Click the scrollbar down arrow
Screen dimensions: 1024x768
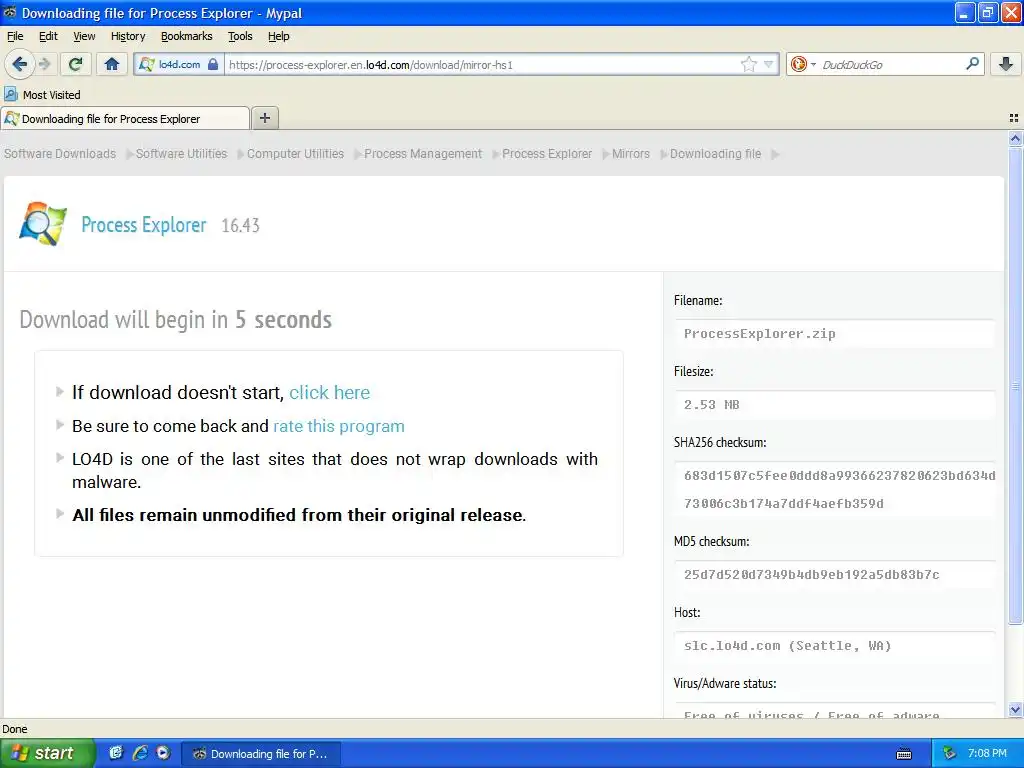coord(1015,710)
